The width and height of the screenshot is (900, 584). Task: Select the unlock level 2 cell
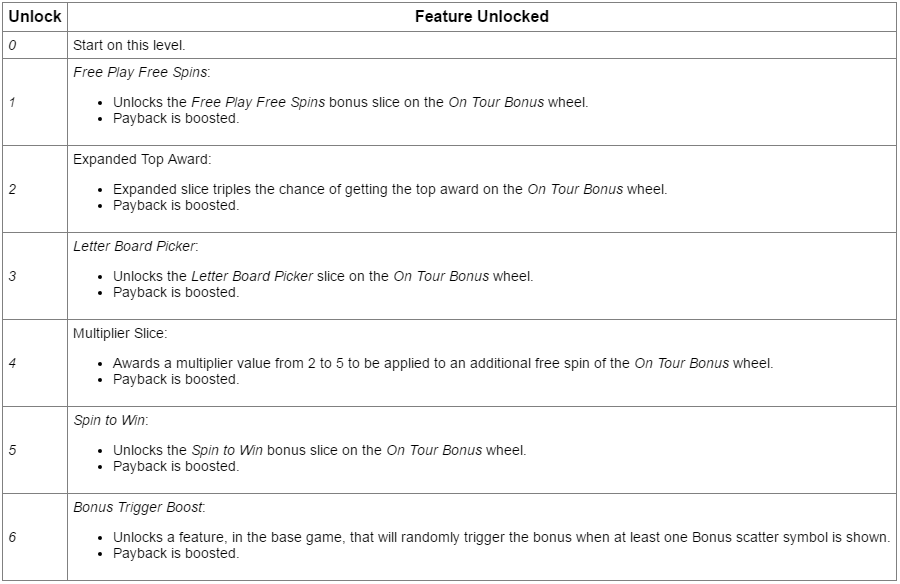click(x=34, y=189)
